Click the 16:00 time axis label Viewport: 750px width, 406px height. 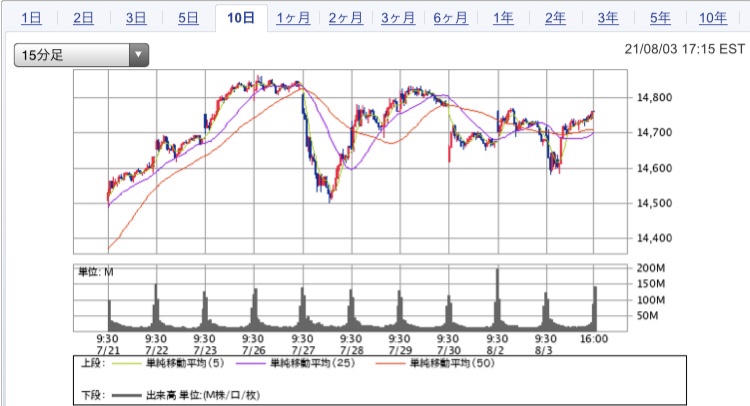click(594, 339)
